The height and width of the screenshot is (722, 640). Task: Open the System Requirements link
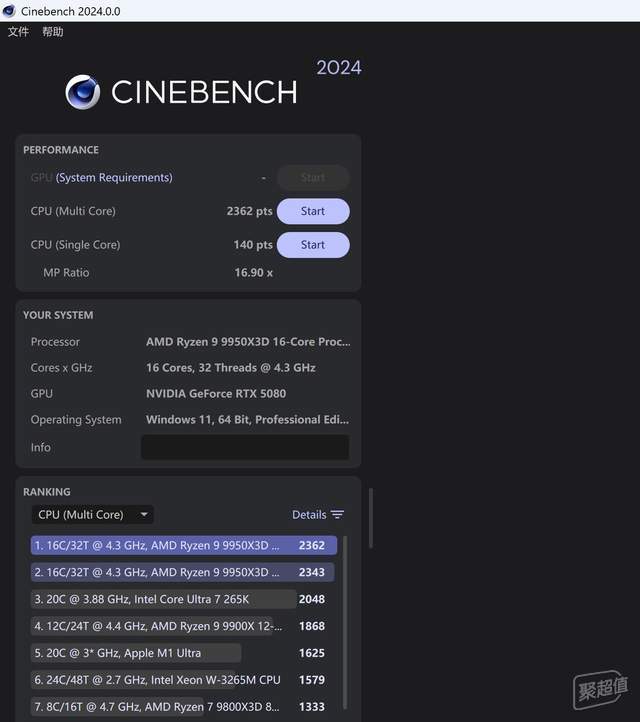pyautogui.click(x=114, y=177)
